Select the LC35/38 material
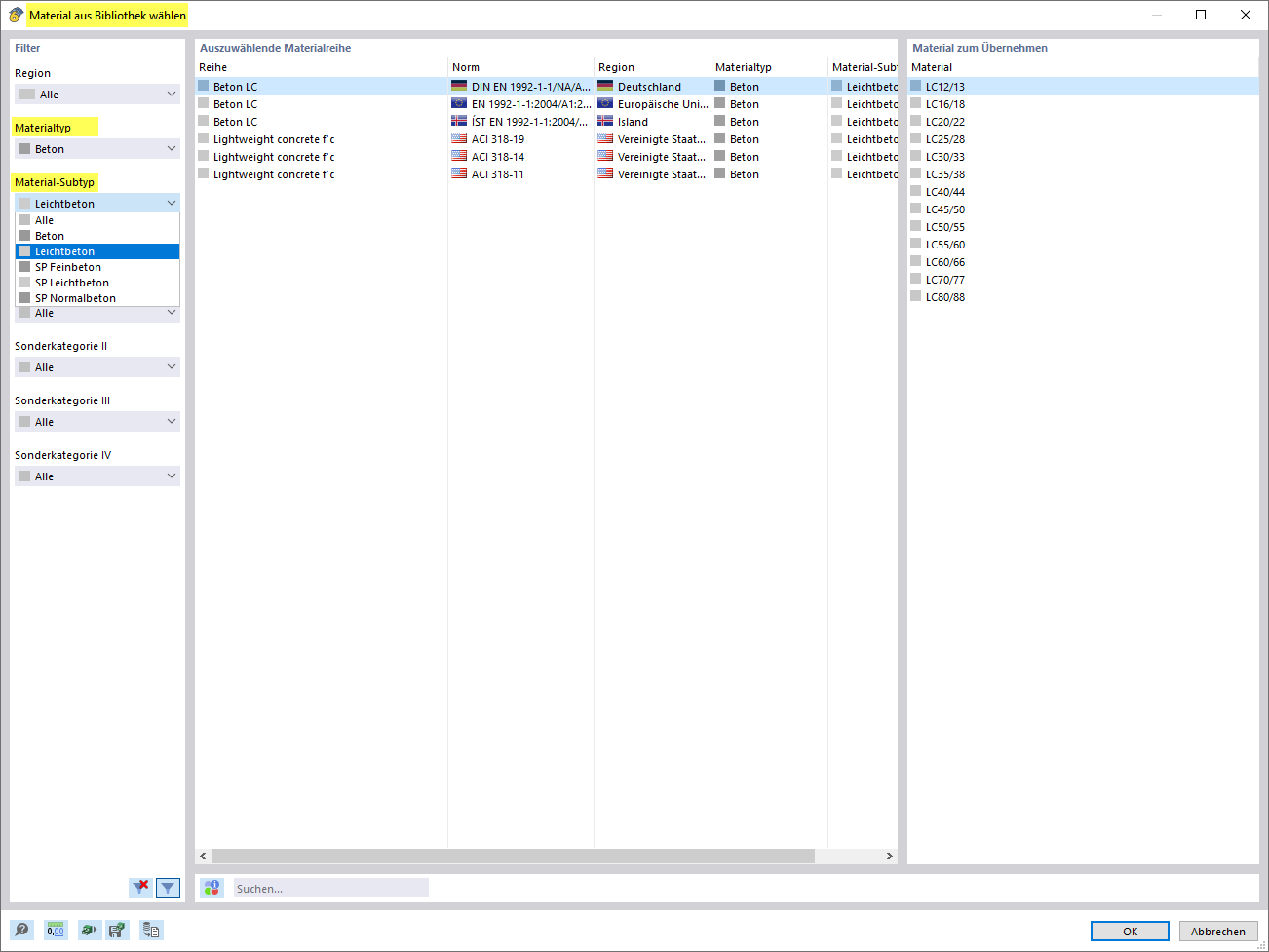This screenshot has width=1269, height=952. [1083, 174]
